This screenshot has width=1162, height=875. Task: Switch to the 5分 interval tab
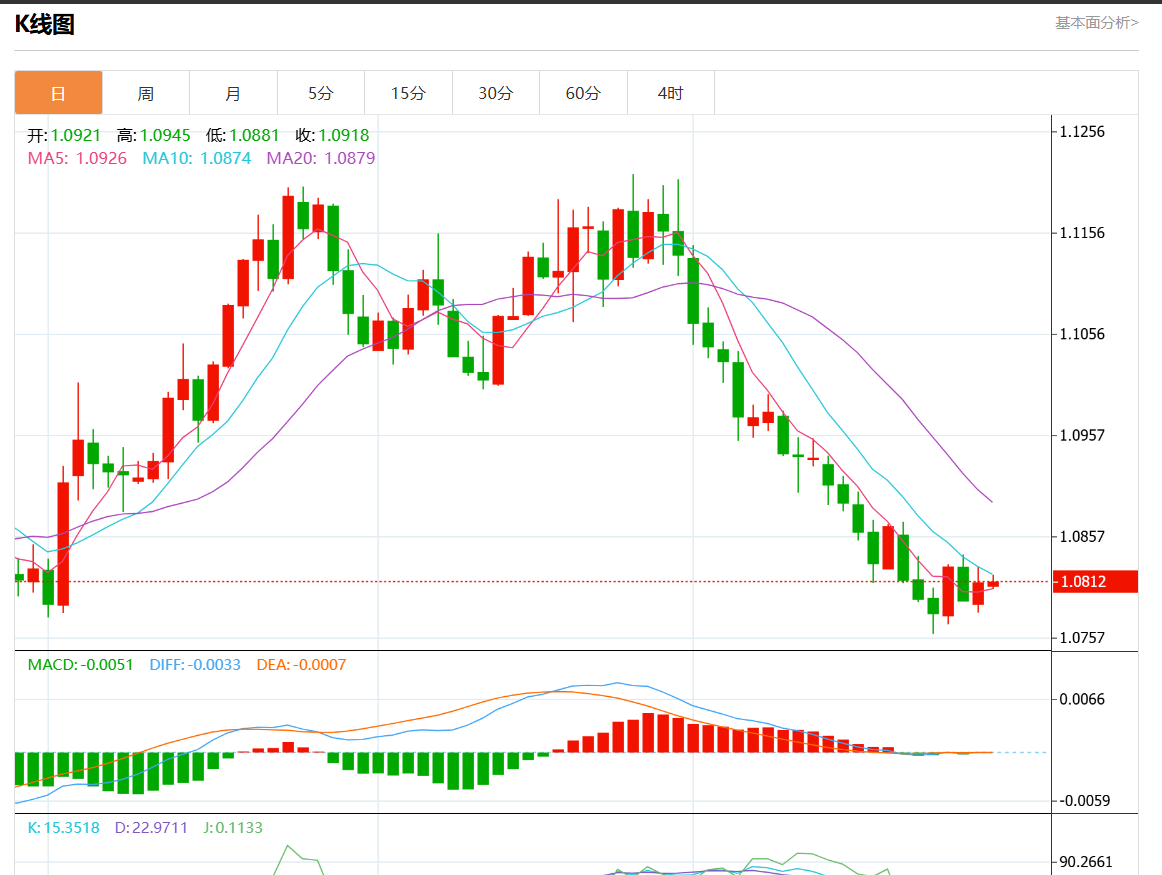tap(321, 93)
